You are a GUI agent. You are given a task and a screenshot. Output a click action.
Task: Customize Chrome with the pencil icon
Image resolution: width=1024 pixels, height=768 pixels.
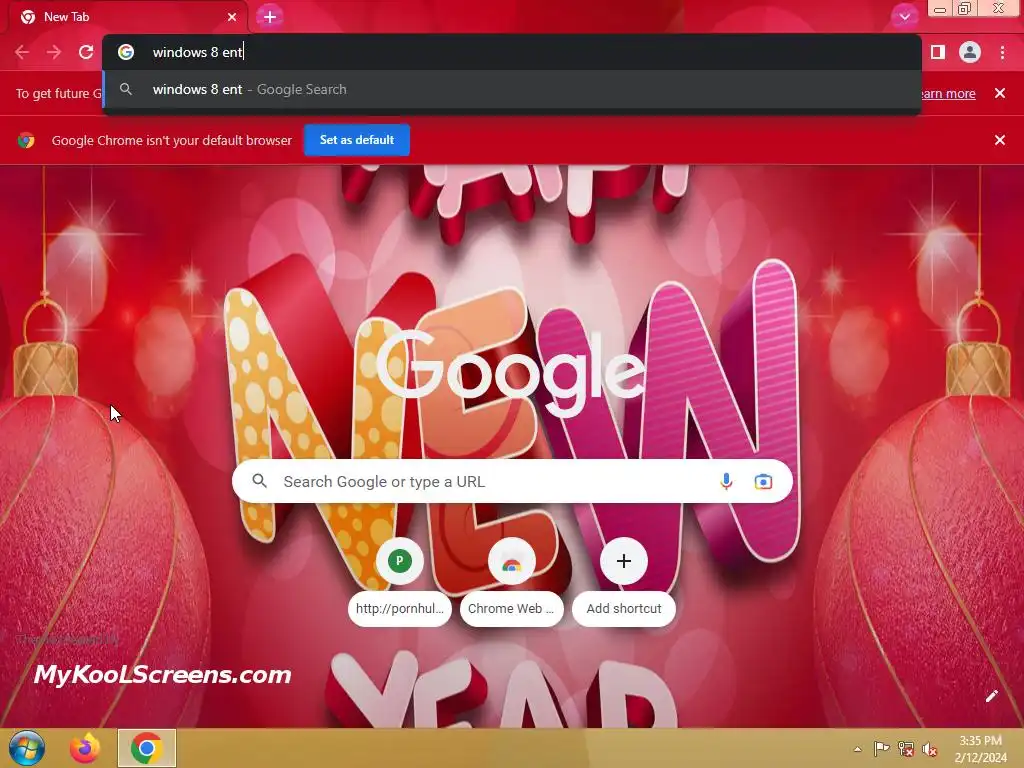[991, 696]
